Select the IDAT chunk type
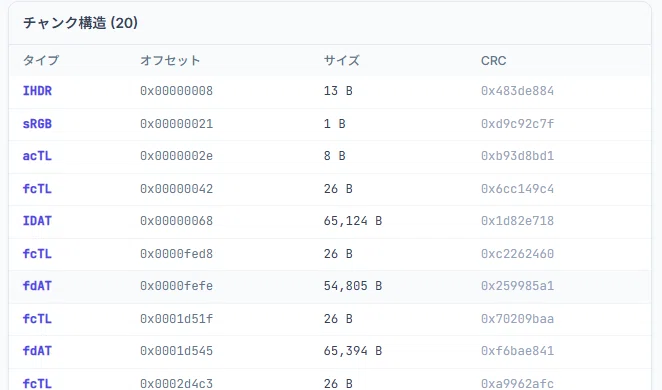662x390 pixels. (x=37, y=221)
